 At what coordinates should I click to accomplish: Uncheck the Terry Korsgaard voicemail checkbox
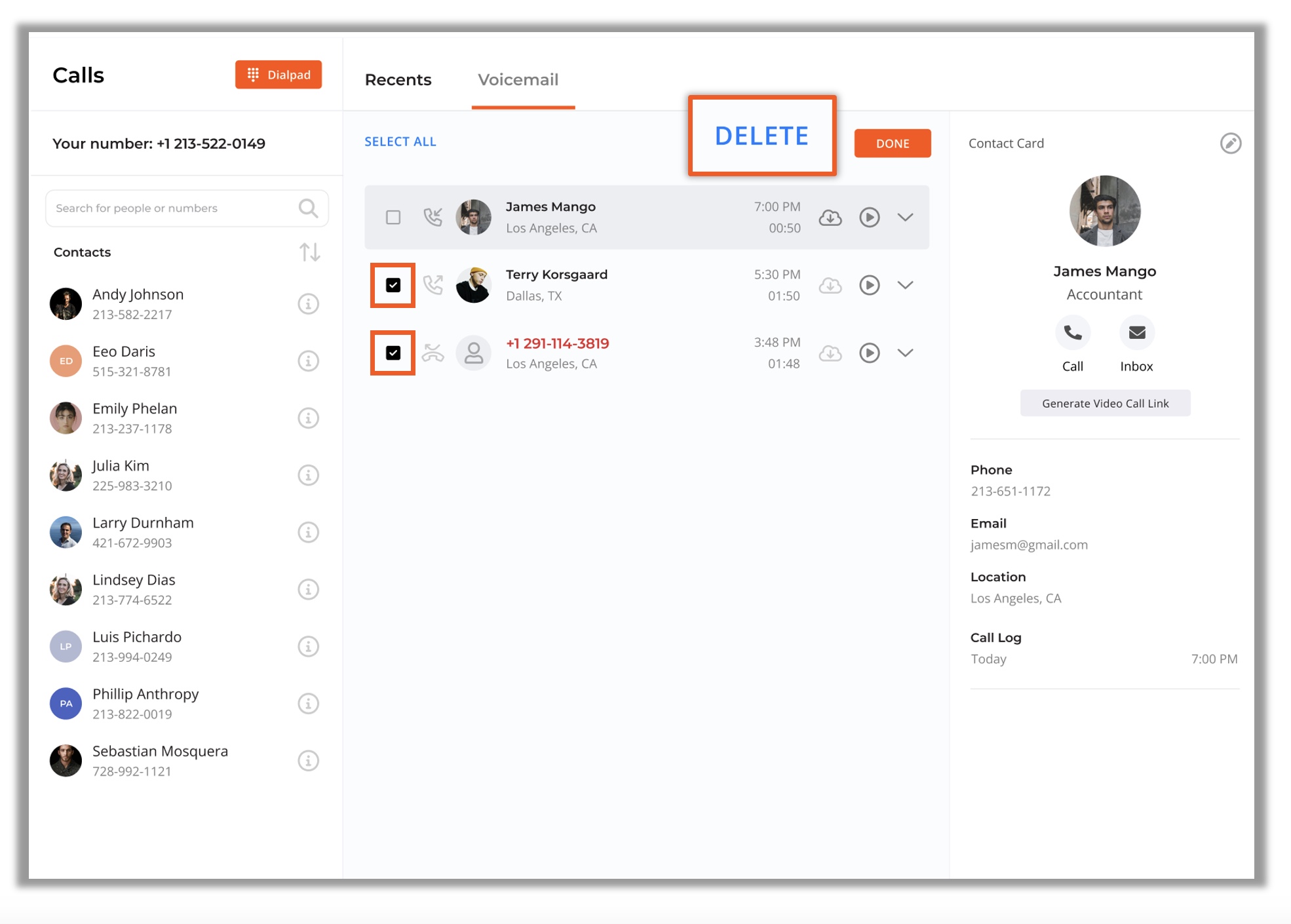[393, 285]
